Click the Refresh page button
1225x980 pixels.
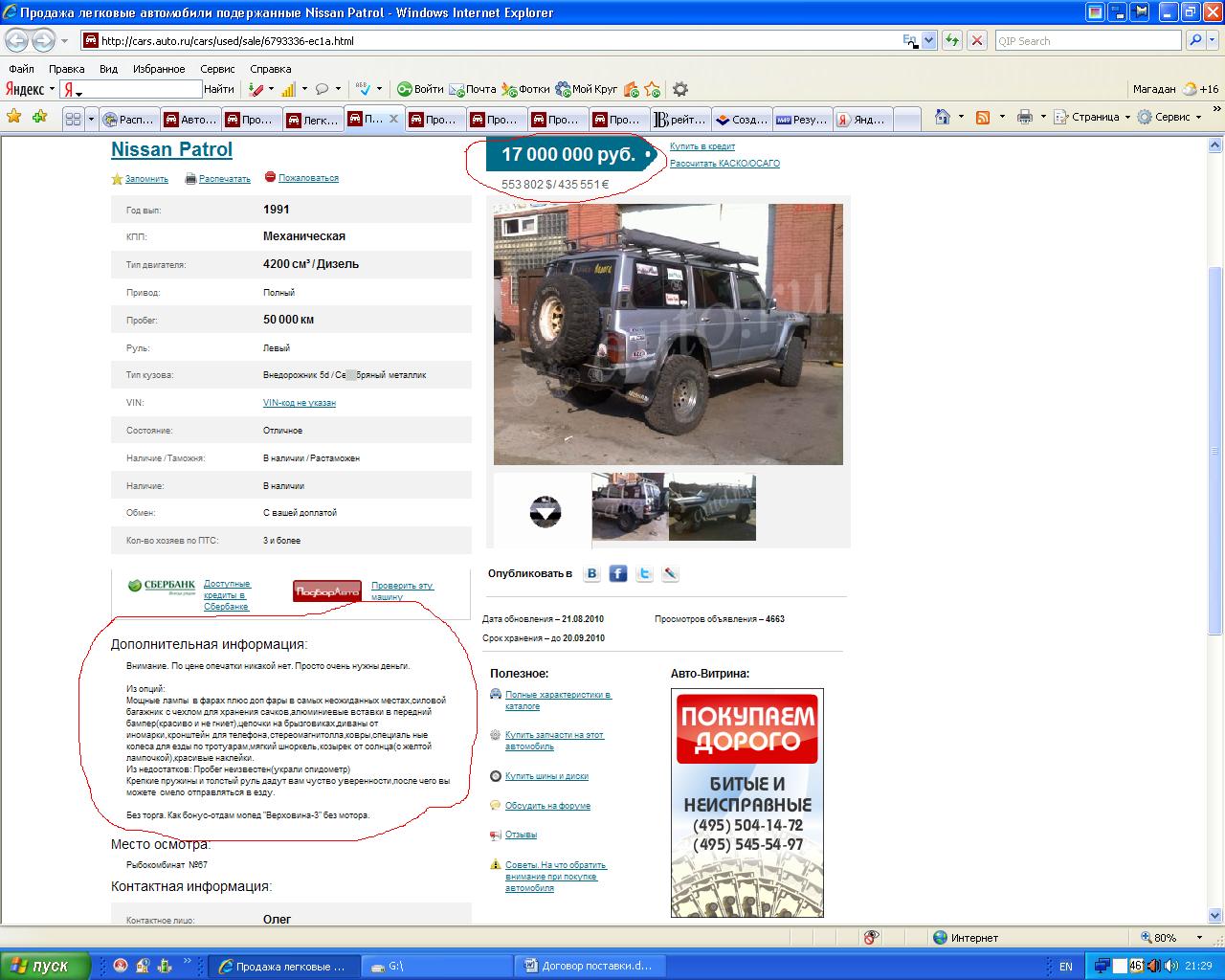951,41
